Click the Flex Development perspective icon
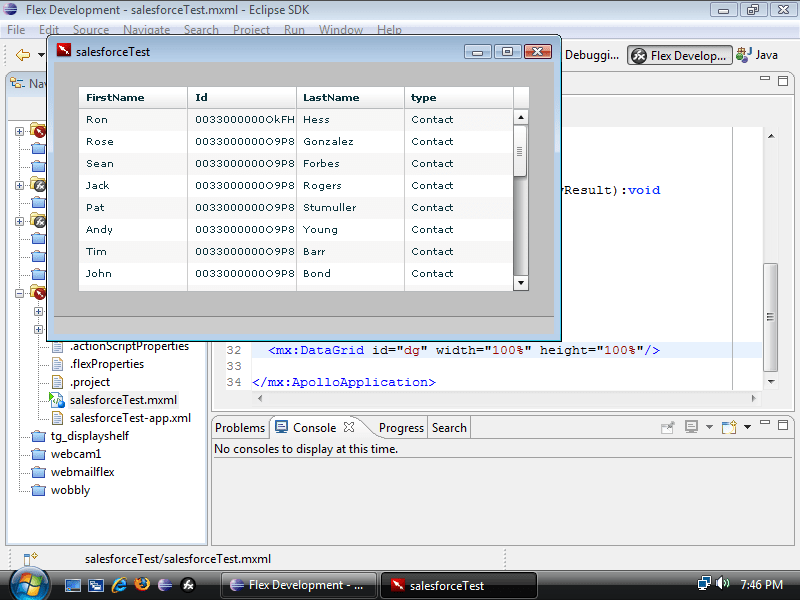Viewport: 800px width, 600px height. click(x=638, y=55)
